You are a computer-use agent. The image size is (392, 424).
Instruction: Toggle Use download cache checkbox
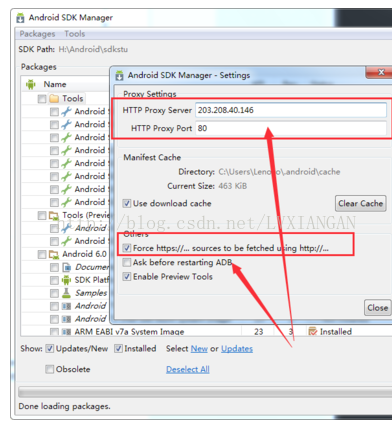[x=127, y=203]
